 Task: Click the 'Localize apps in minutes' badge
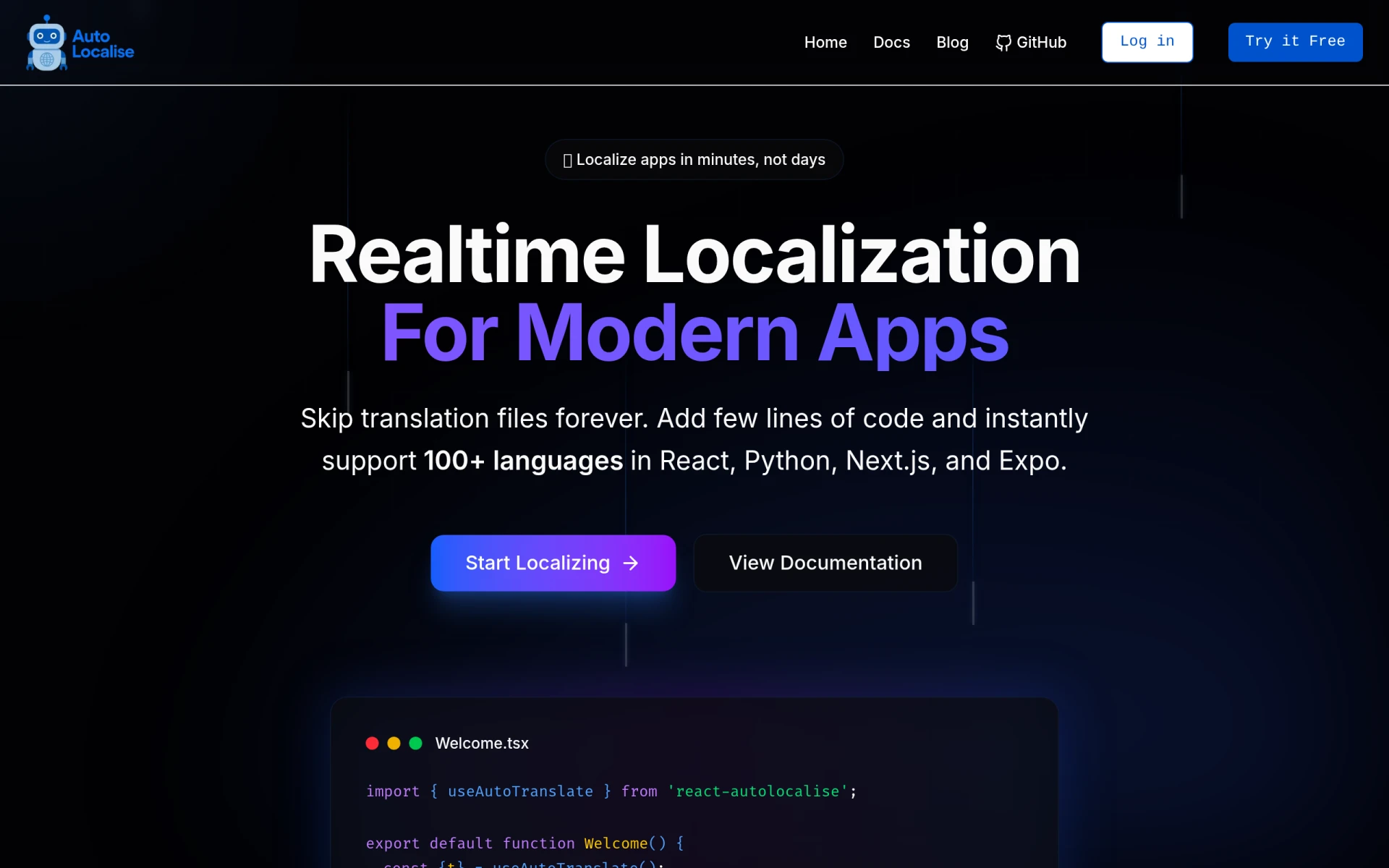point(694,159)
